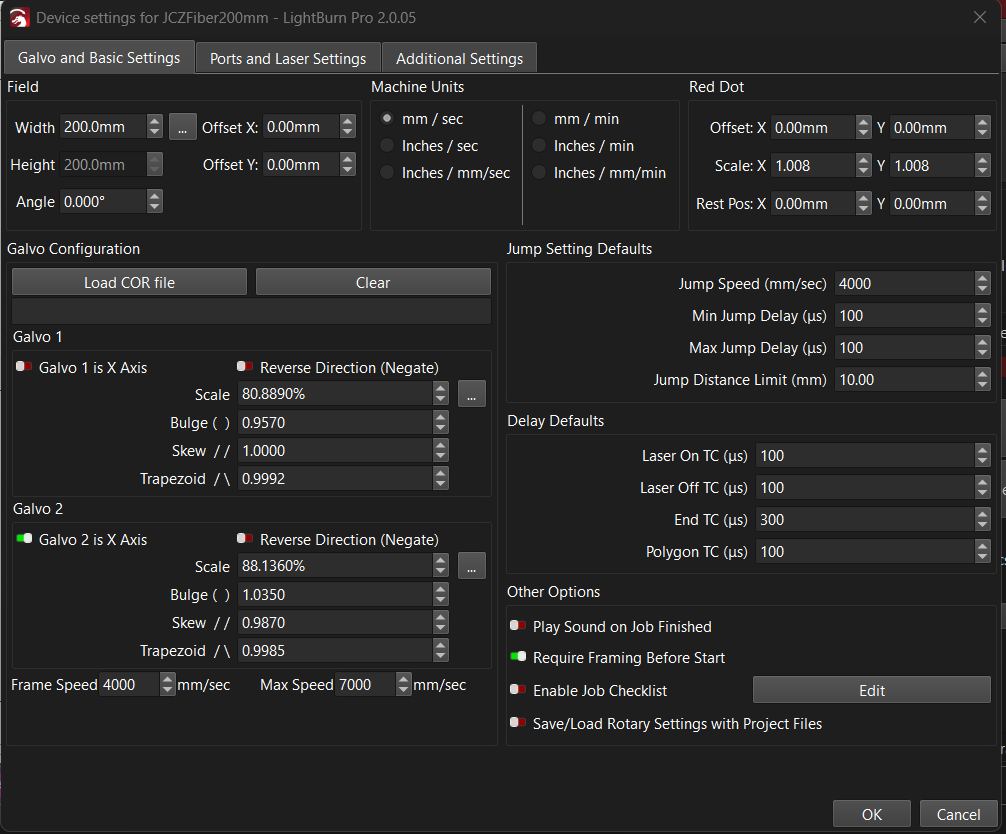Image resolution: width=1006 pixels, height=834 pixels.
Task: Decrease Field Angle with the down arrow
Action: 154,207
